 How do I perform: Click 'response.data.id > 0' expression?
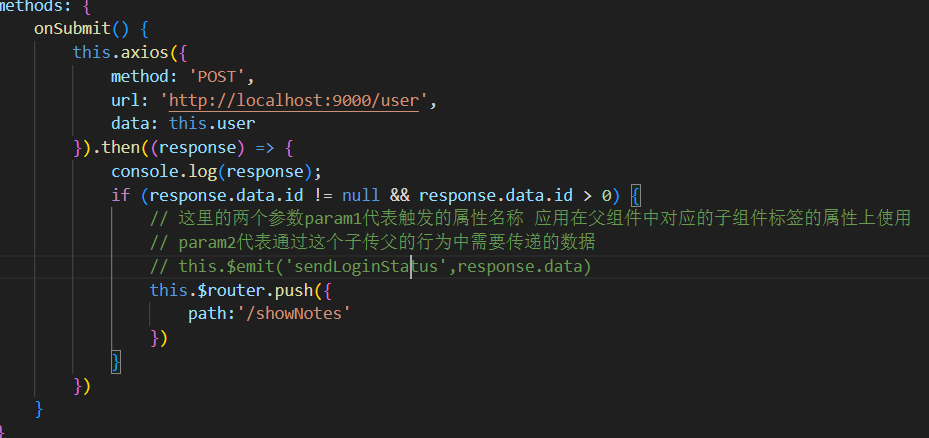pos(515,195)
